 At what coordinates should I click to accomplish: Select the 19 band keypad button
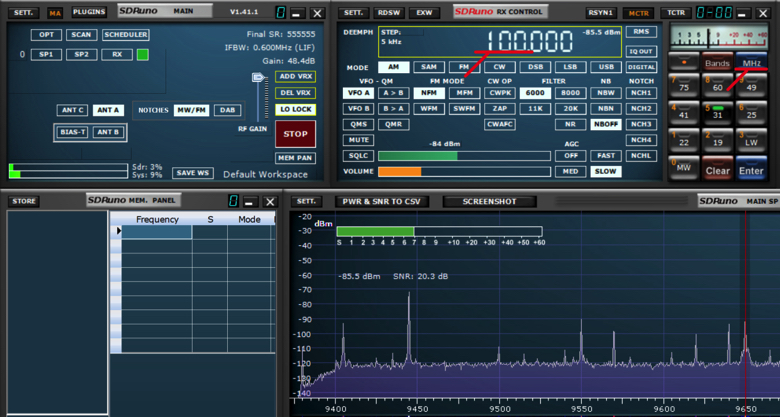(x=717, y=140)
